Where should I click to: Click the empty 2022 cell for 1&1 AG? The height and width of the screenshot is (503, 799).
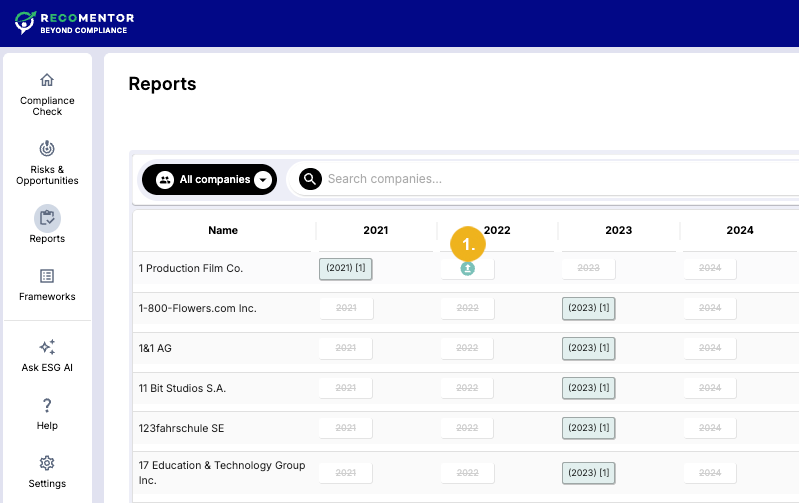click(x=467, y=348)
